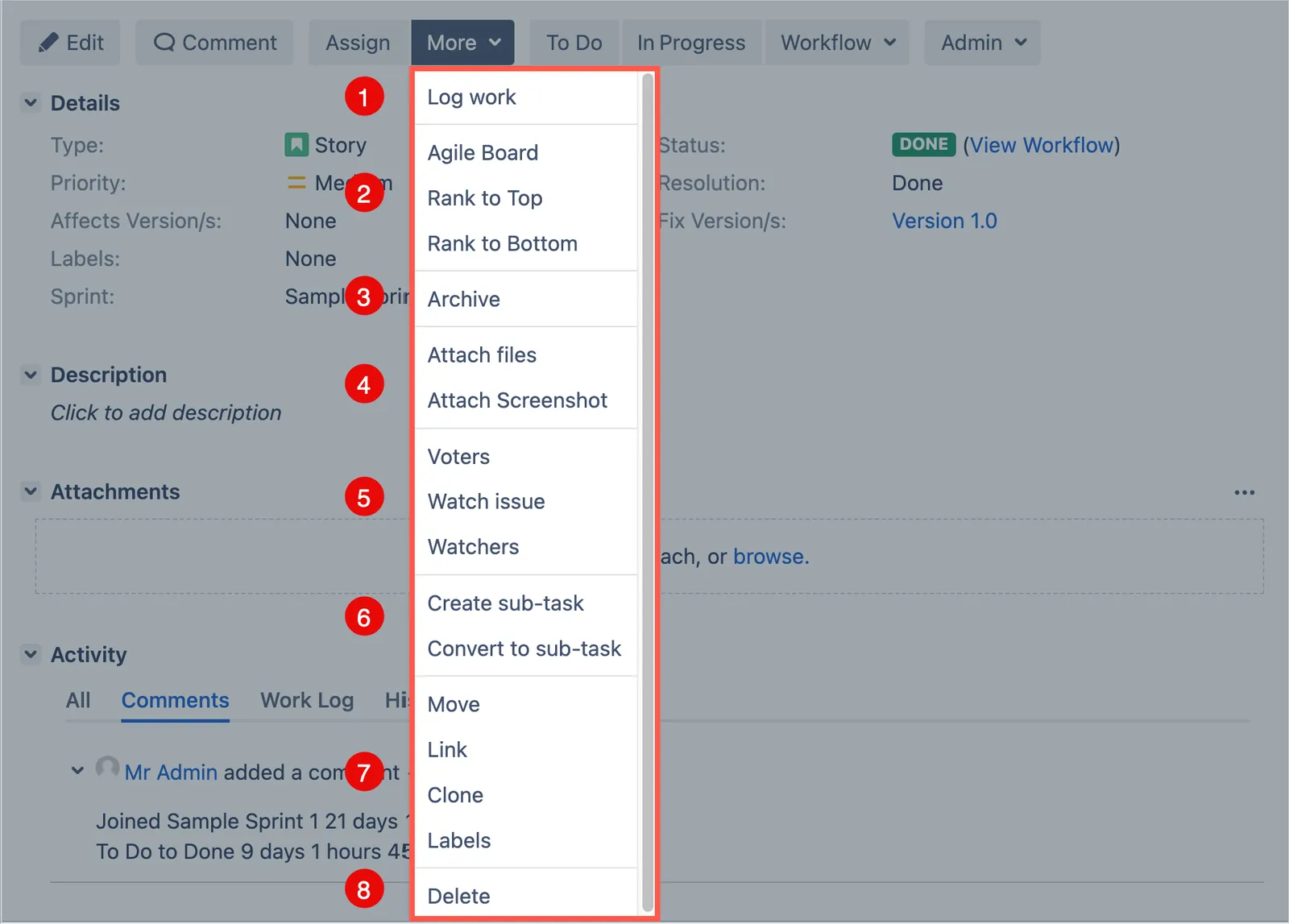
Task: Open the Workflow dropdown
Action: (x=837, y=43)
